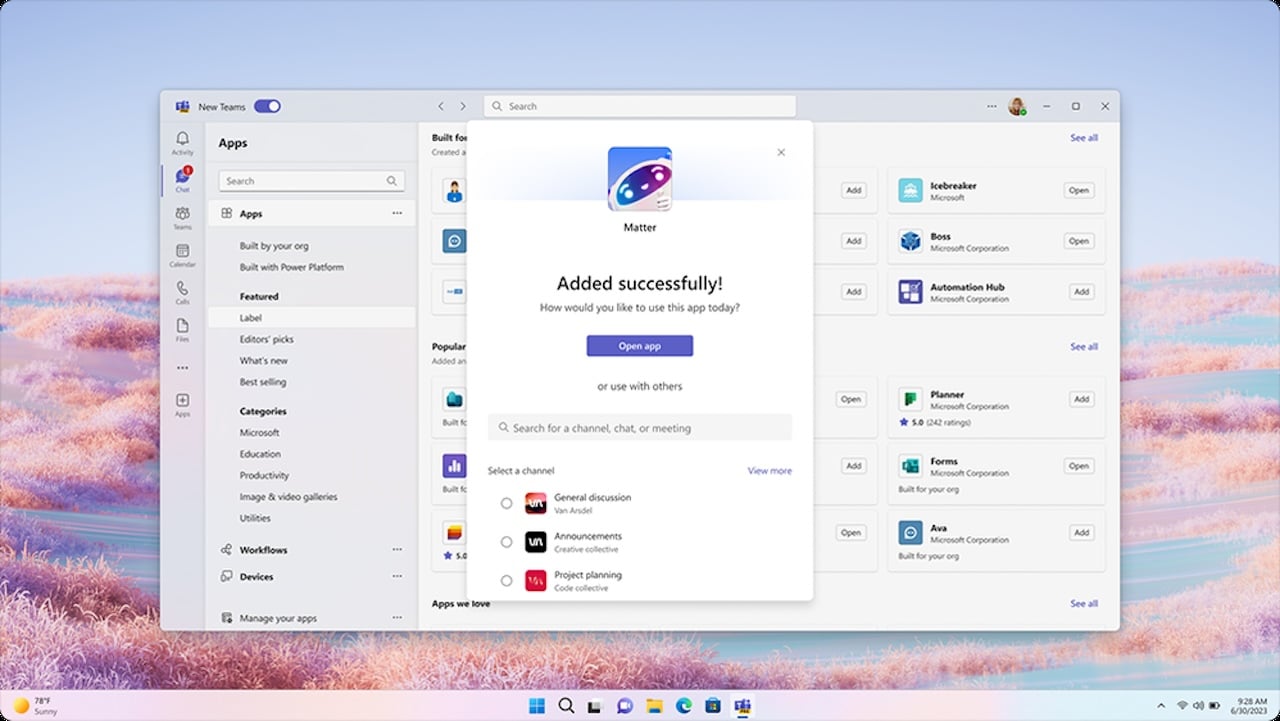
Task: Open the Workflows overflow menu
Action: [x=396, y=549]
